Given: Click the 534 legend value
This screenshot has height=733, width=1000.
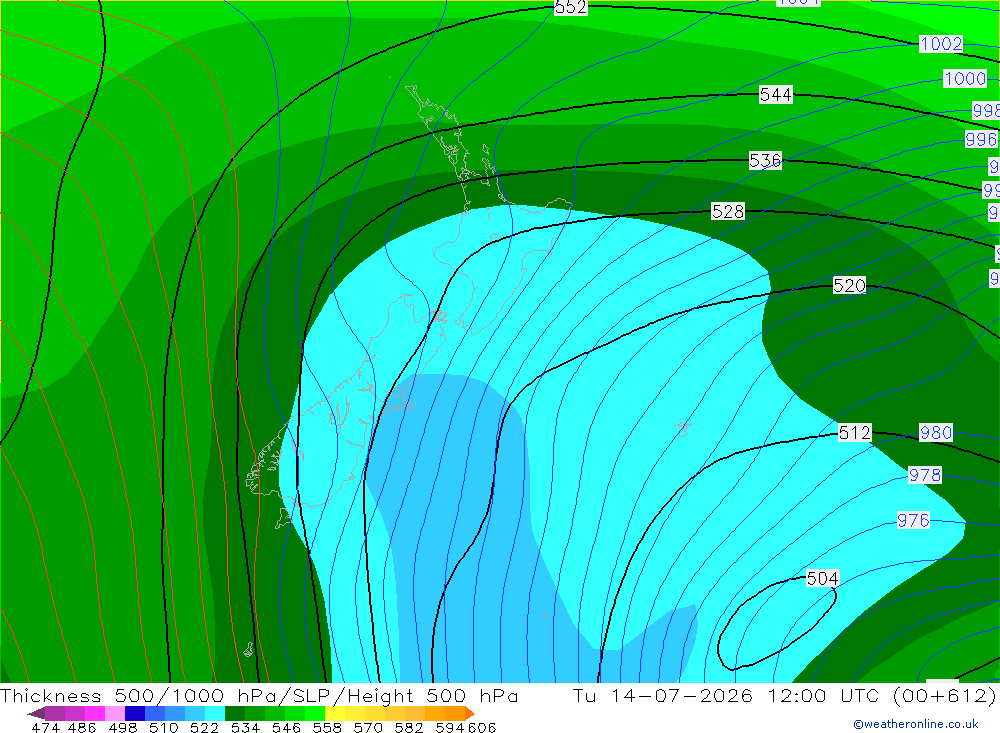Looking at the screenshot, I should click(x=246, y=727).
